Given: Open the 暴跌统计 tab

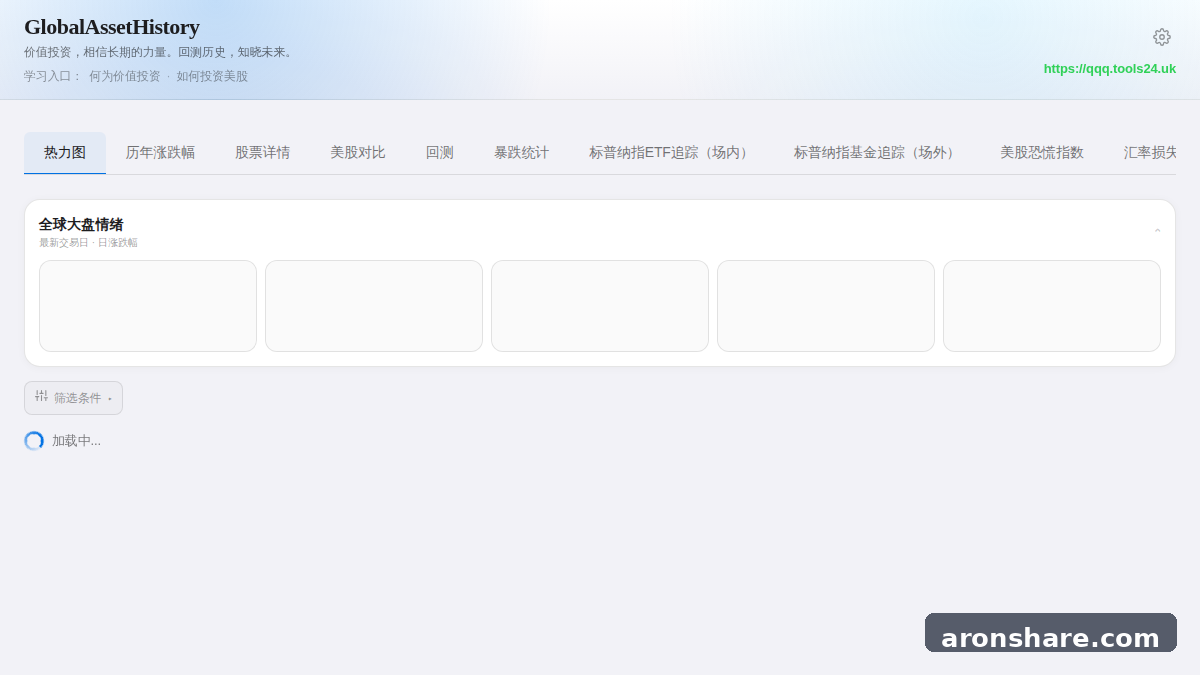Looking at the screenshot, I should pos(521,153).
